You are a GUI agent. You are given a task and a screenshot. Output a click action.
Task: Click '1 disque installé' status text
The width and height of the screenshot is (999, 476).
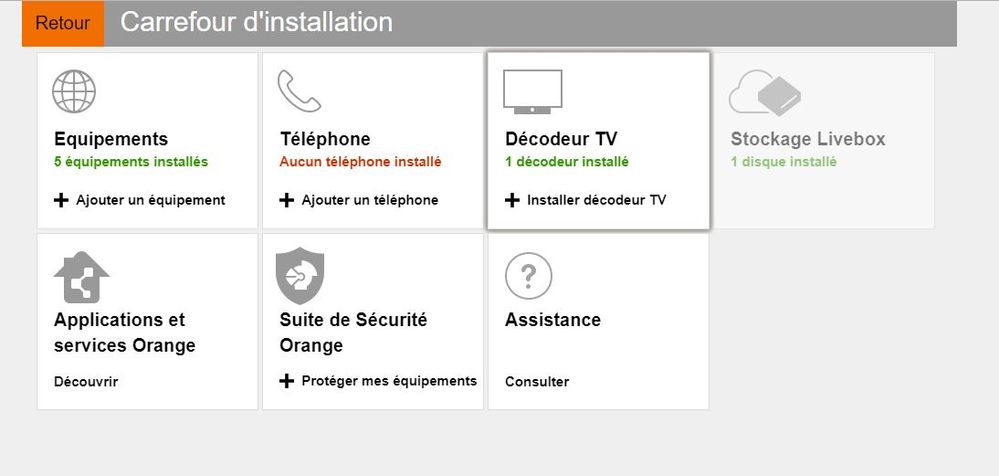(x=783, y=162)
